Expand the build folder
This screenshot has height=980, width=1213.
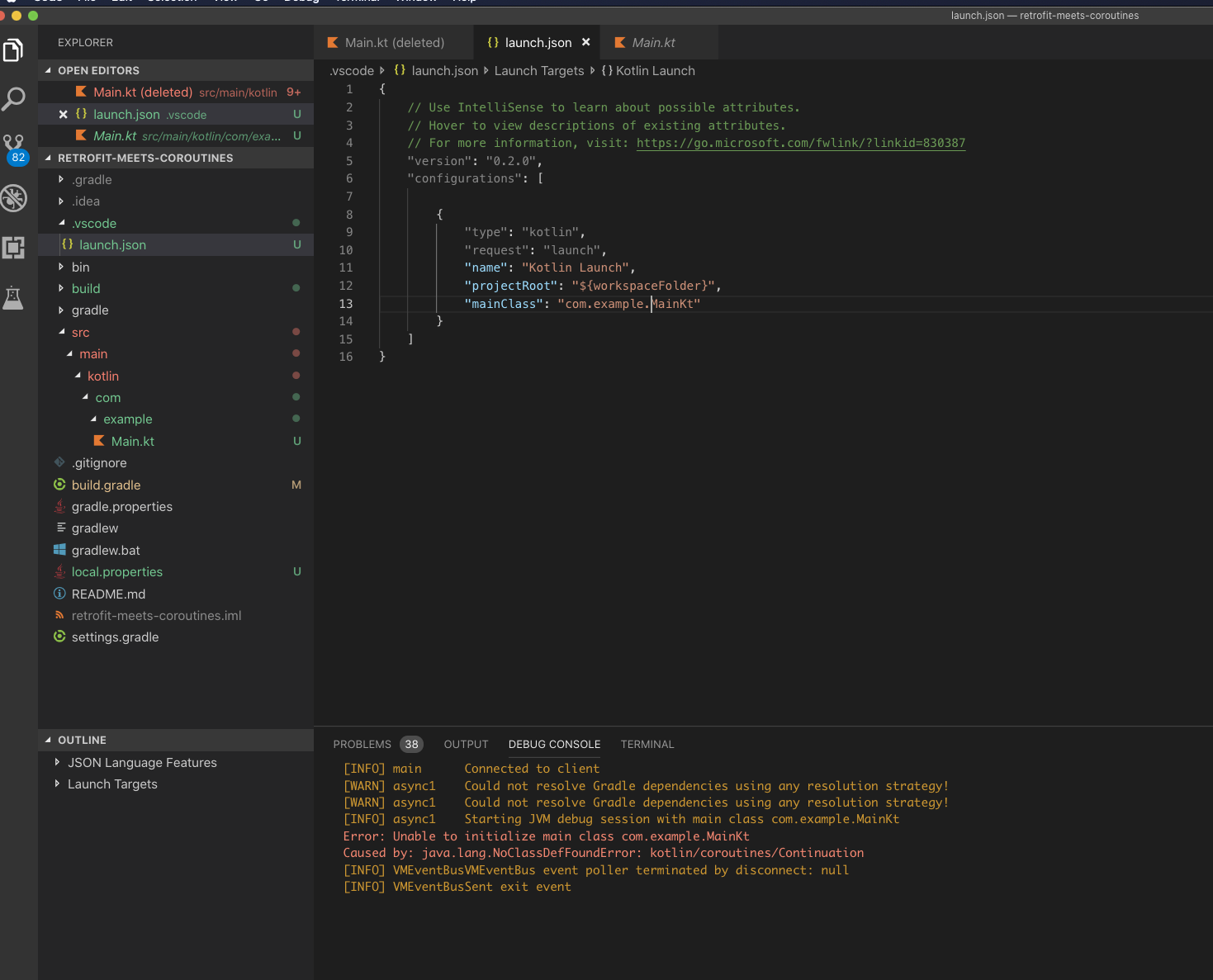61,288
